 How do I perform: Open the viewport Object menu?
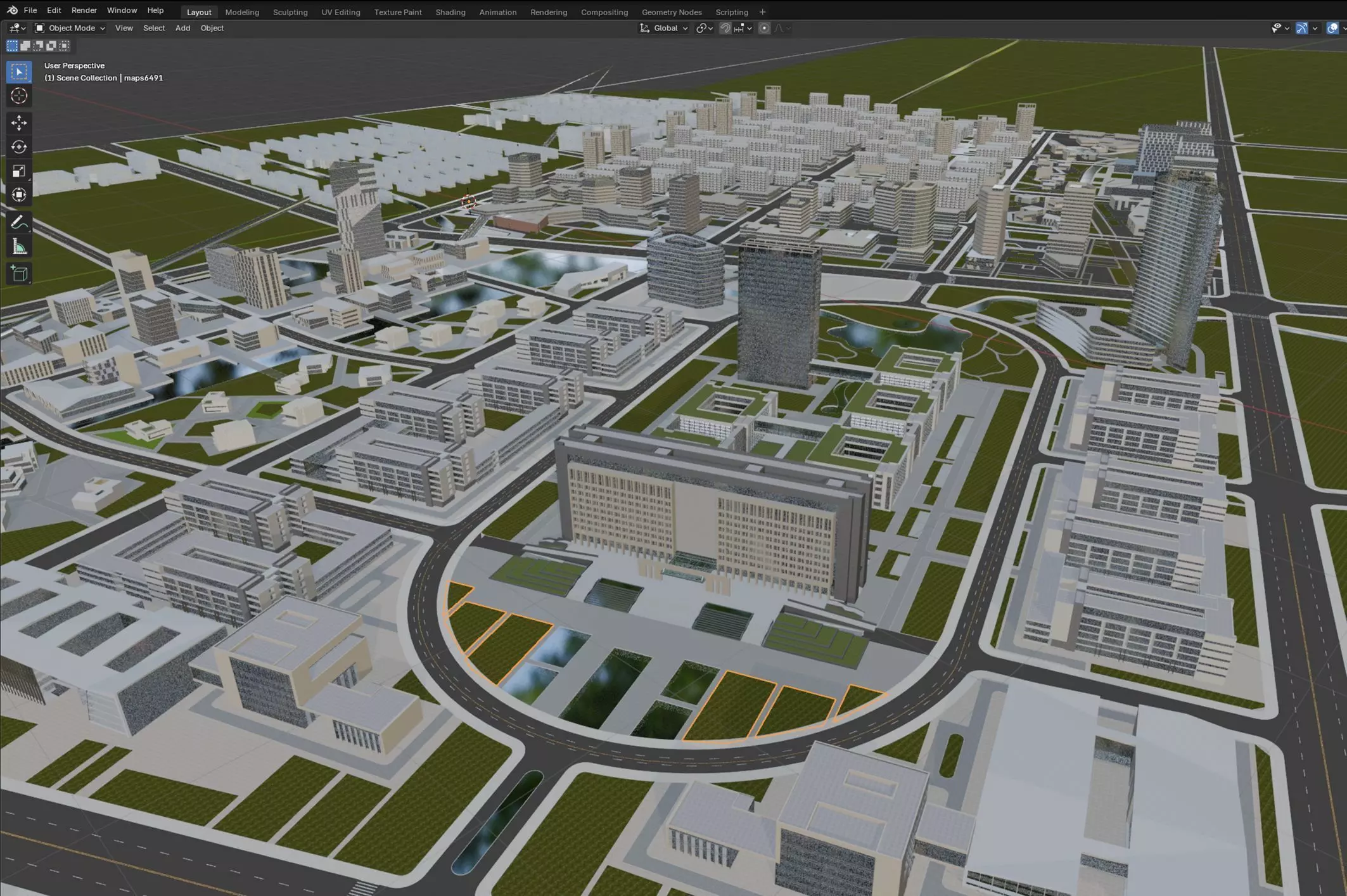[x=212, y=28]
